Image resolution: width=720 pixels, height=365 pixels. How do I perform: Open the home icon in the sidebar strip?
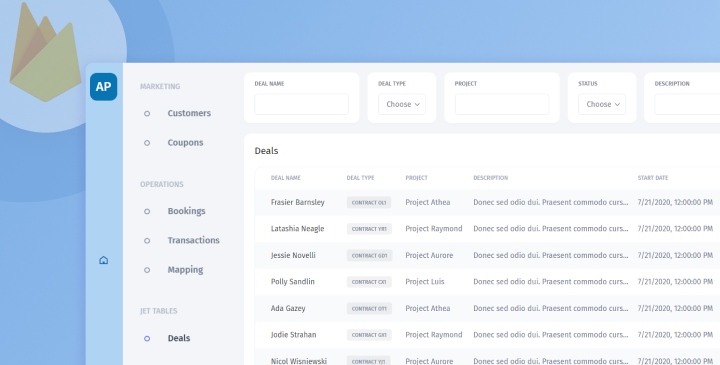(x=104, y=260)
